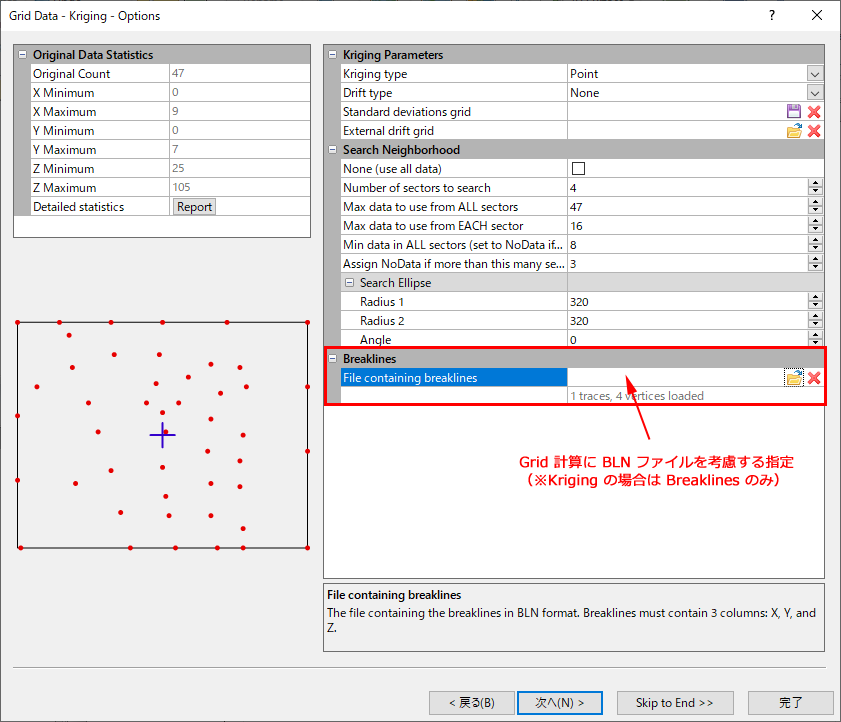Click the 次へ(N) next button
841x722 pixels.
[x=559, y=703]
